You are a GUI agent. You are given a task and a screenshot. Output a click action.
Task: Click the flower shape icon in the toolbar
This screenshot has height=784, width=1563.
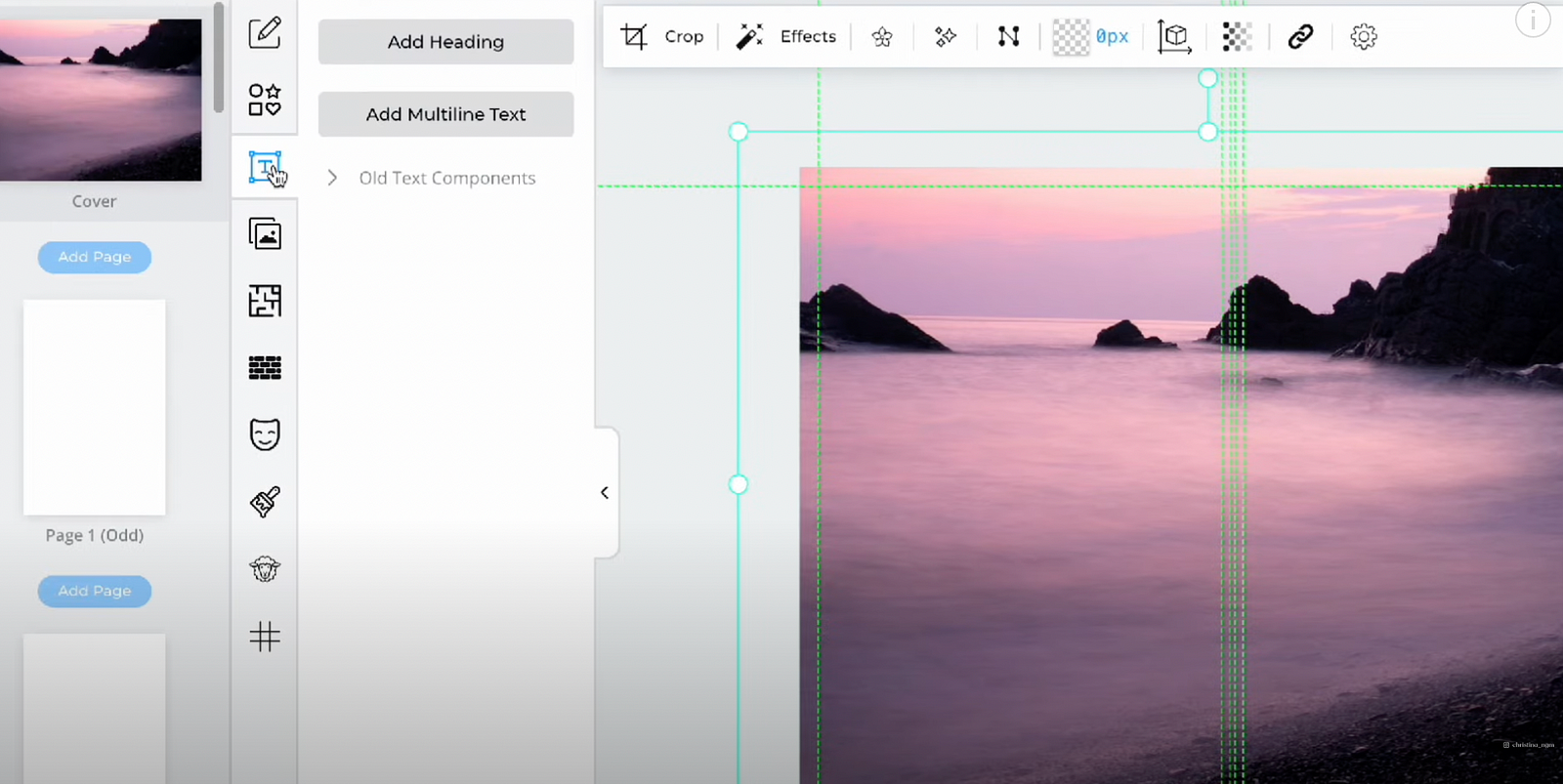[x=882, y=37]
